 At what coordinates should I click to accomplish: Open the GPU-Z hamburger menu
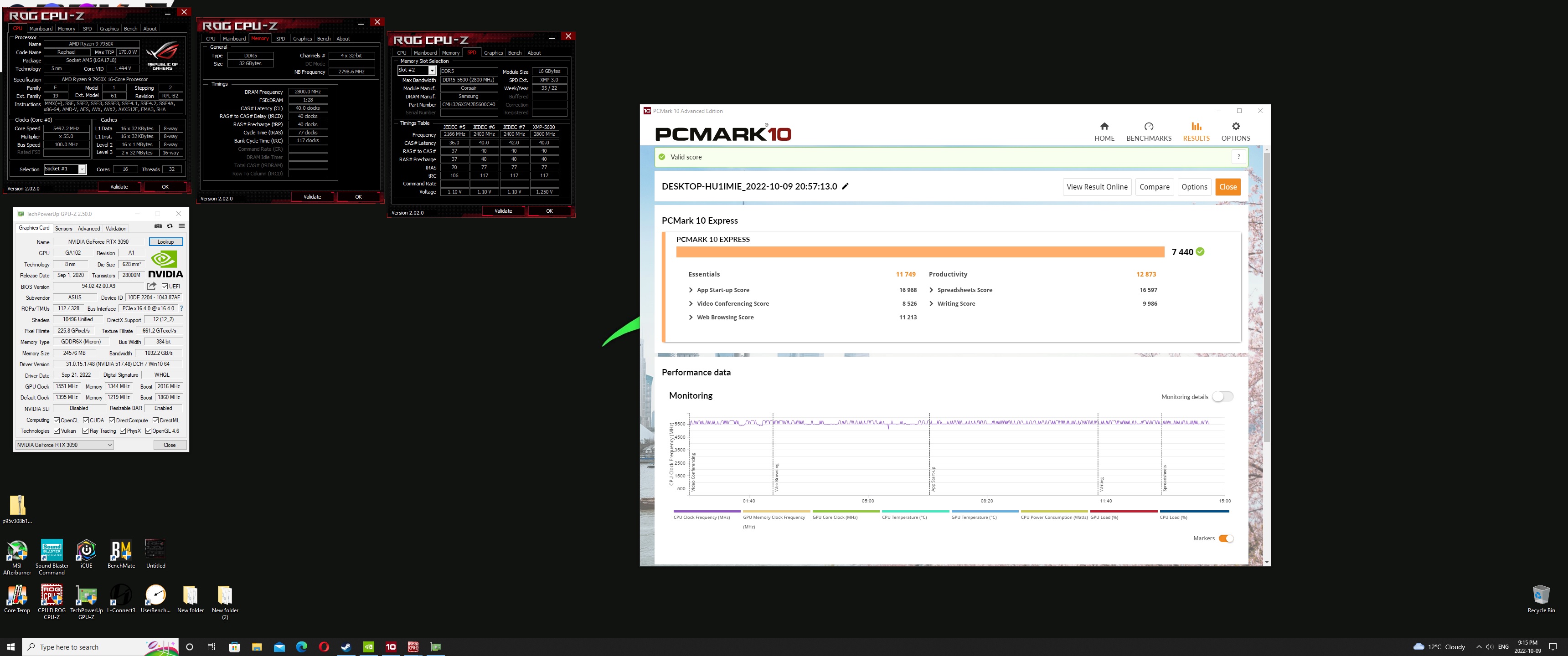tap(181, 226)
